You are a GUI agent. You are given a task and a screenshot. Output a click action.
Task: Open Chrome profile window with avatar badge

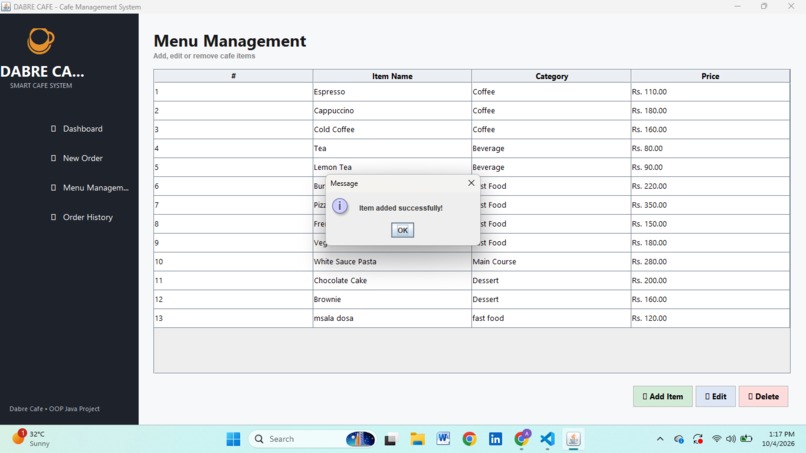(x=522, y=438)
